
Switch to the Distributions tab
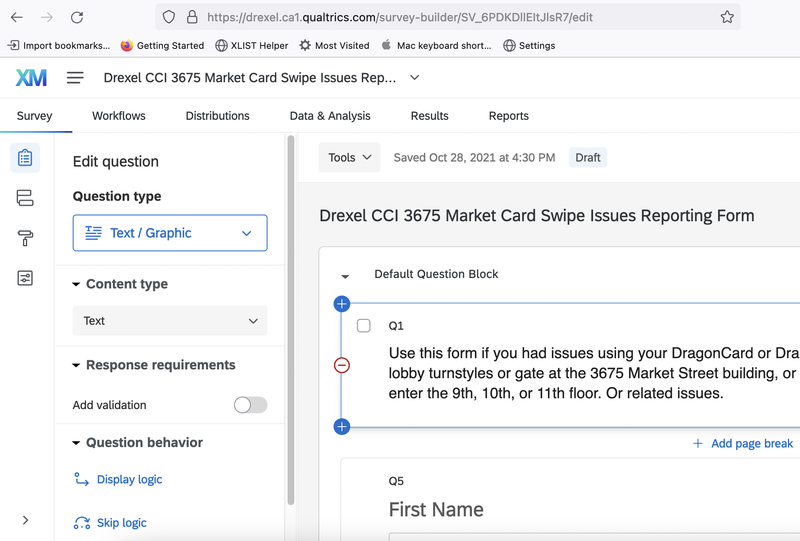(217, 116)
